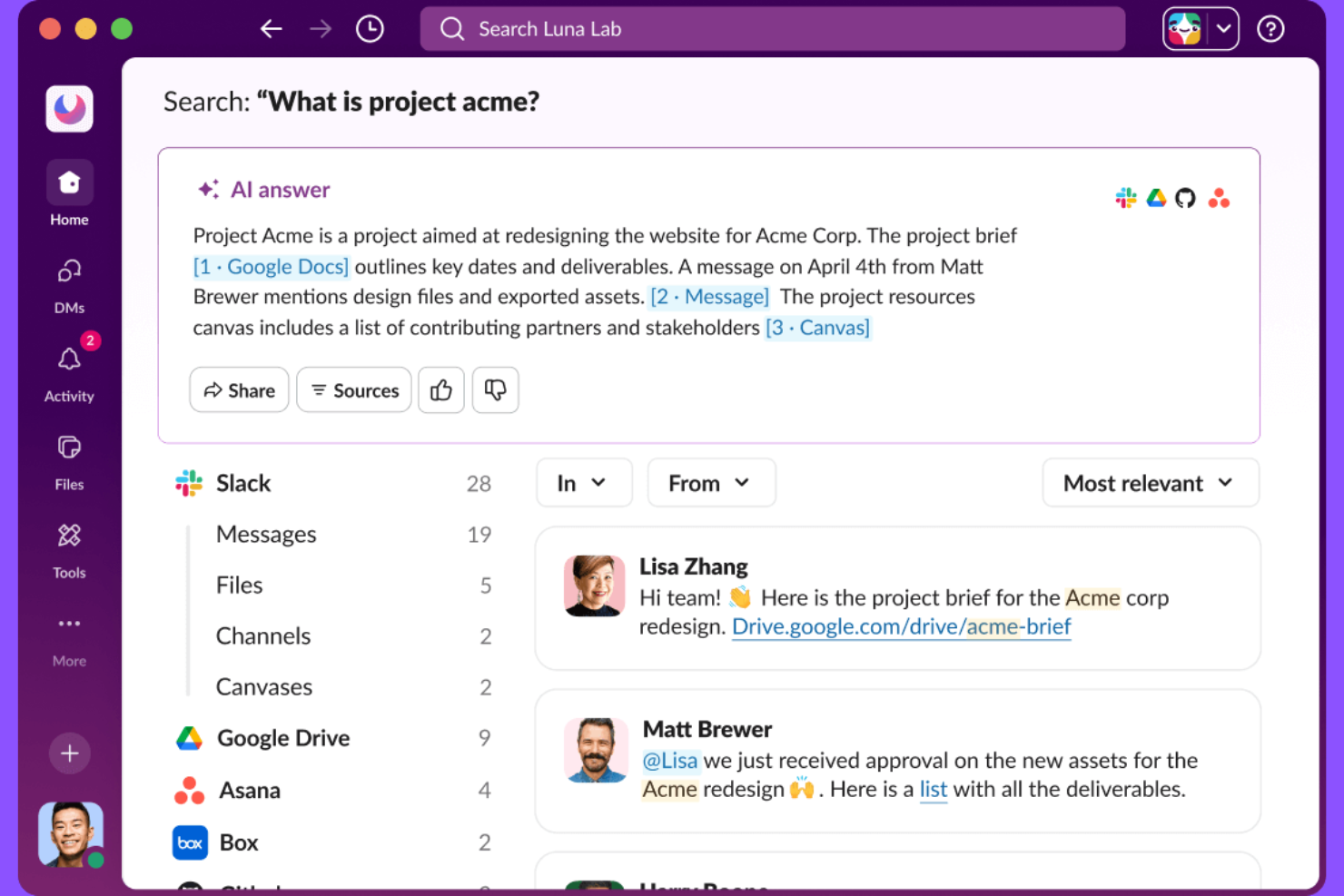Click the Asana category icon in results
1344x896 pixels.
coord(189,790)
